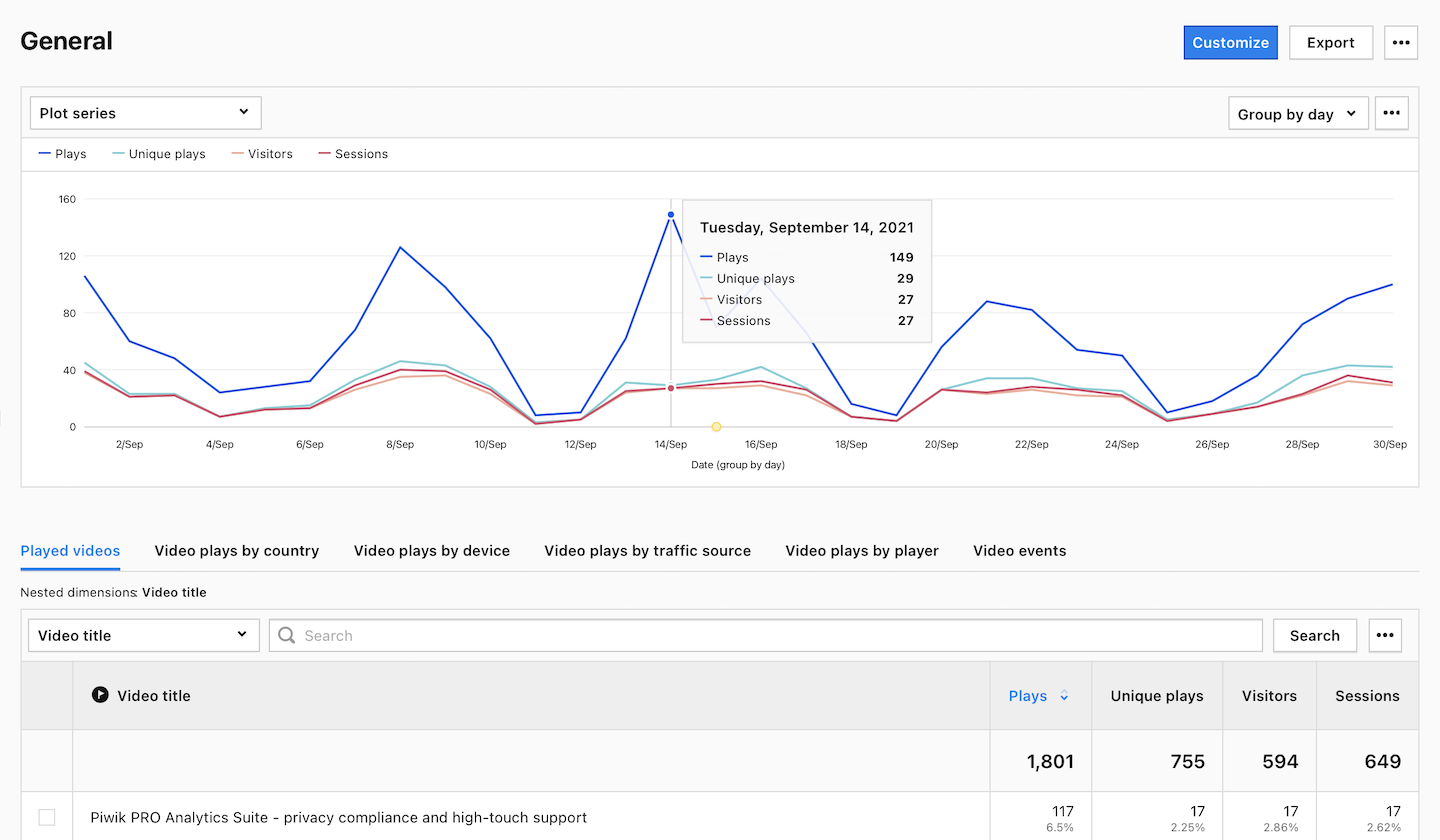Screen dimensions: 1440x840
Task: Sort the table by Plays column
Action: (1028, 696)
